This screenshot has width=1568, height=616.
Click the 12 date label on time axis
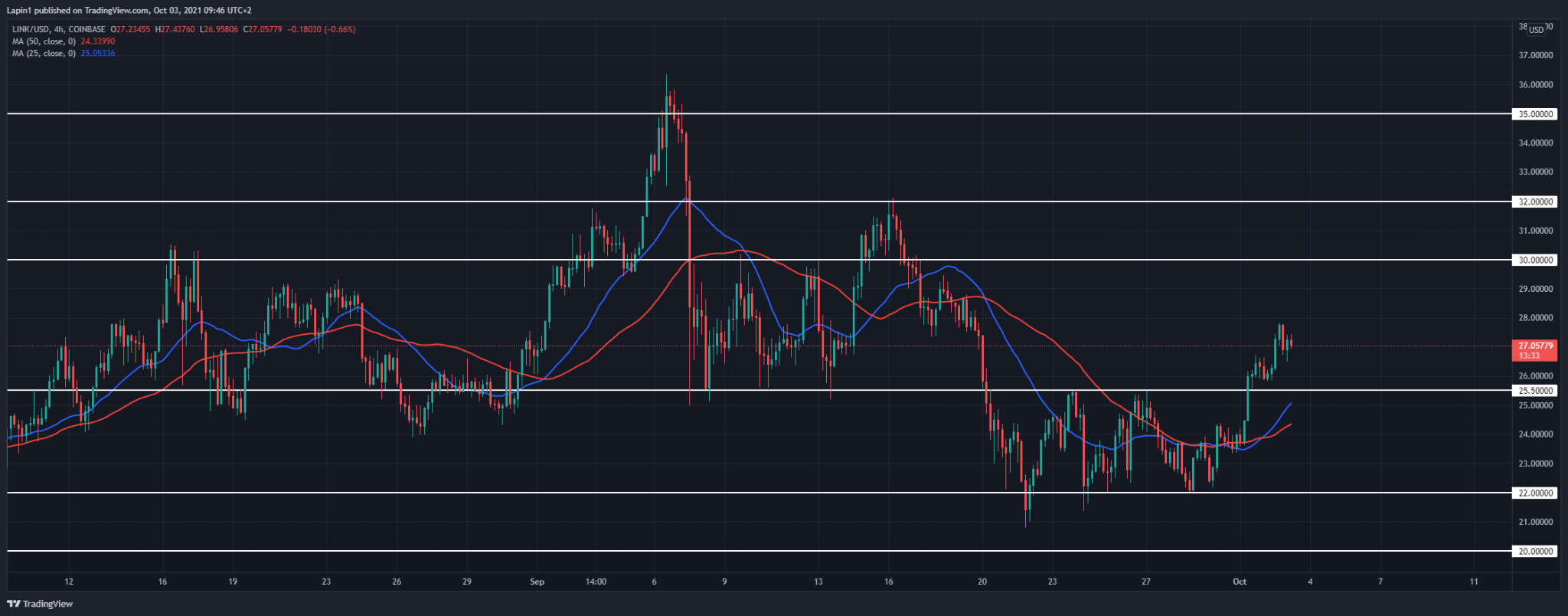(x=69, y=582)
